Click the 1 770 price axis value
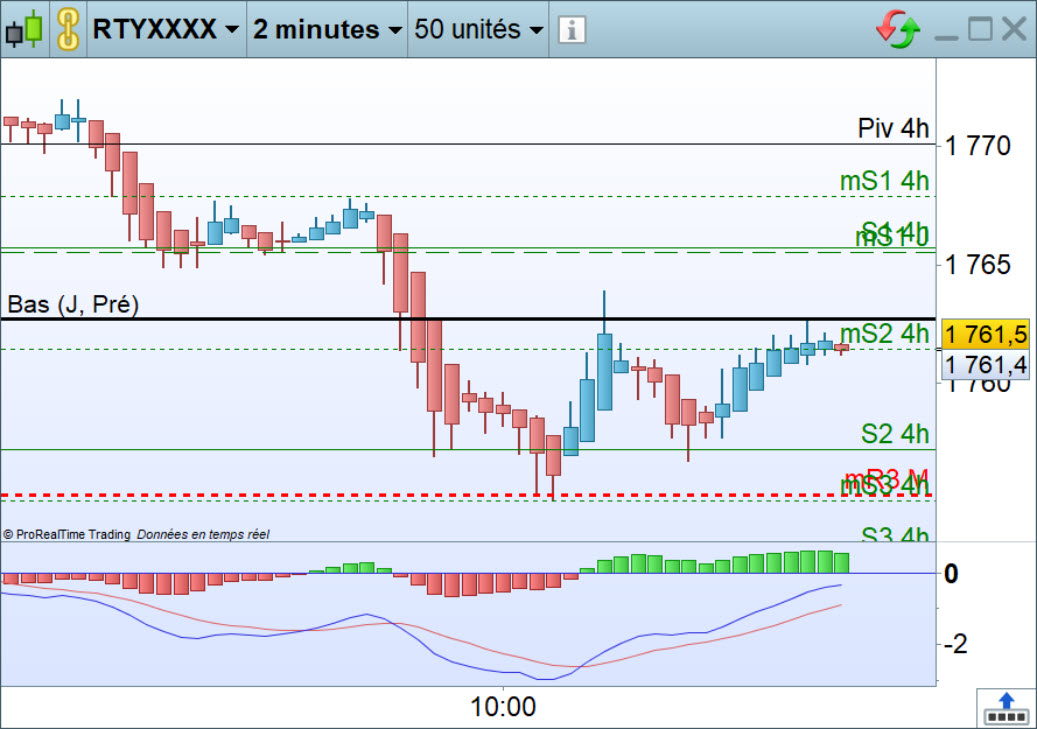Screen dimensions: 1037x729 [x=977, y=146]
